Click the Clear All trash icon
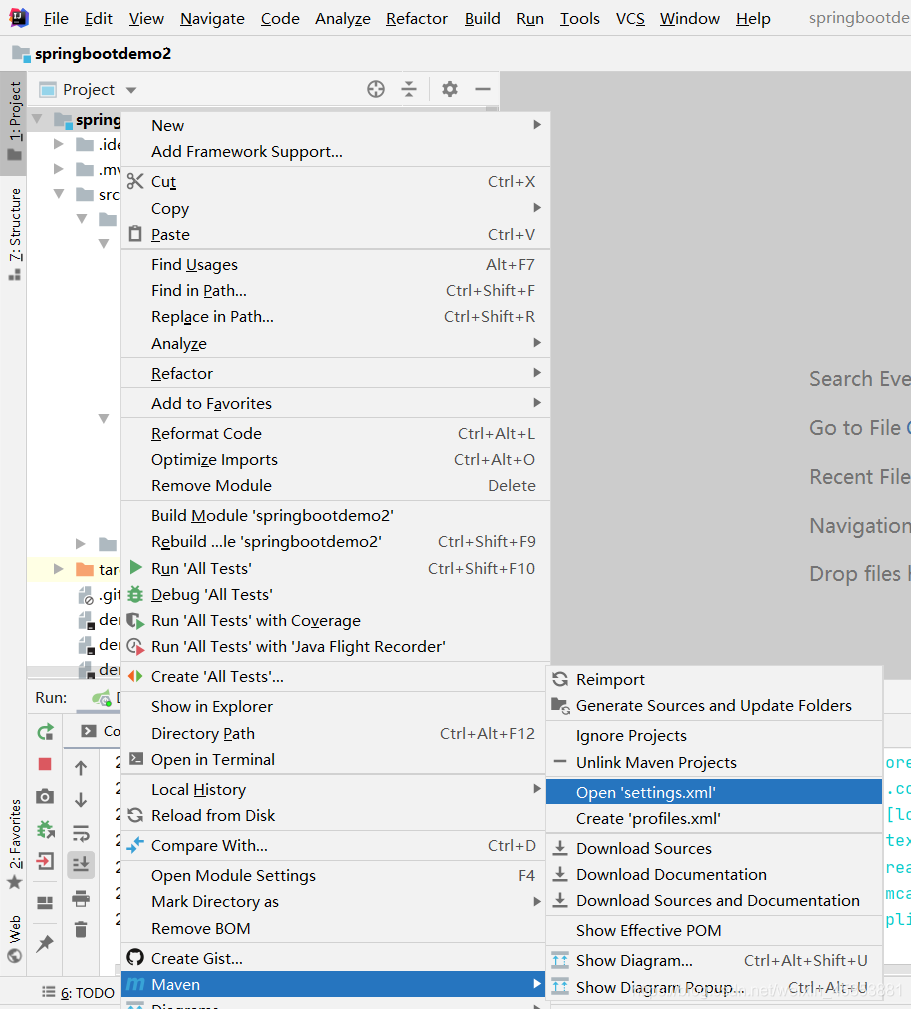Image resolution: width=911 pixels, height=1009 pixels. click(81, 930)
